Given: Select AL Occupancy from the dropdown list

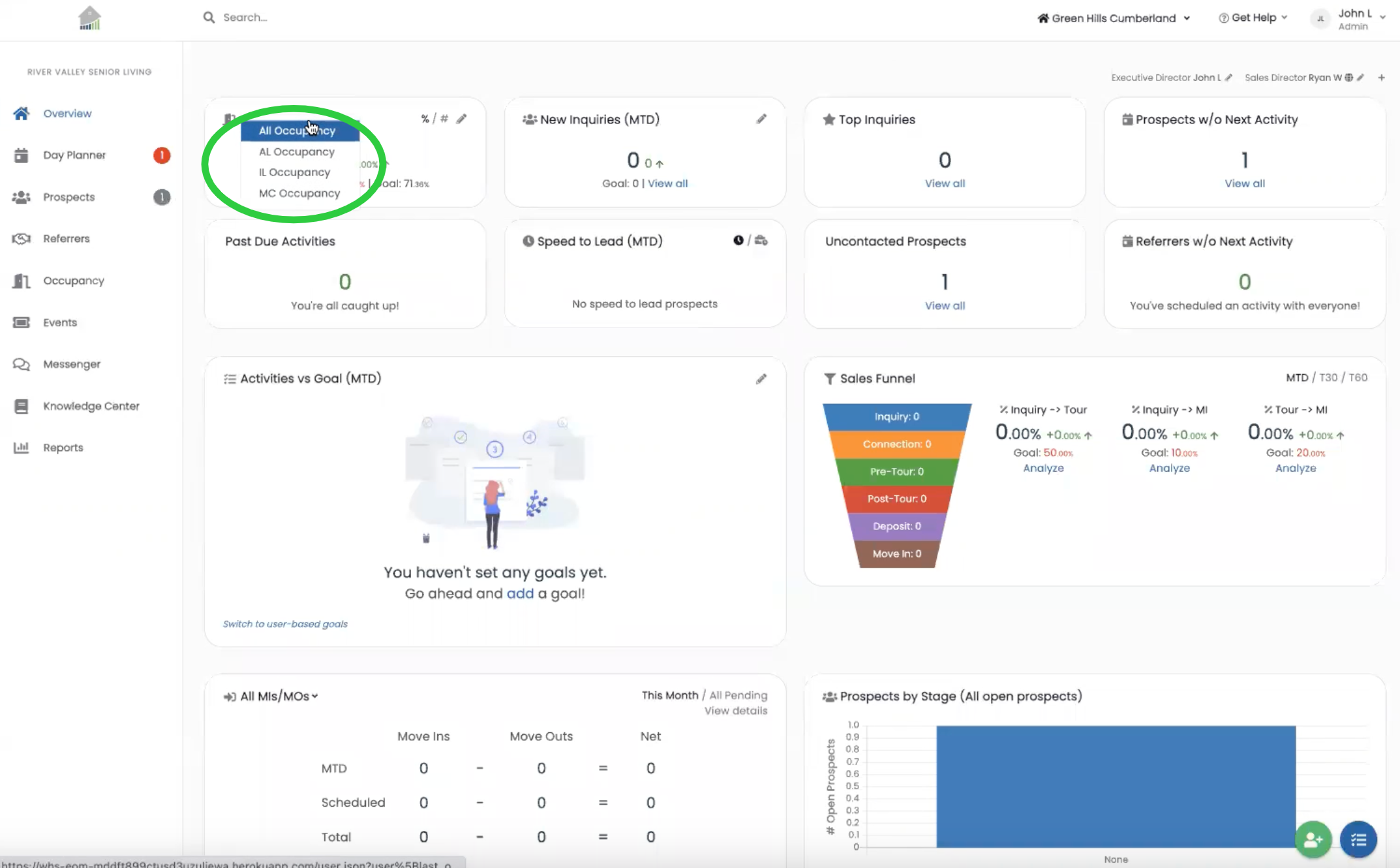Looking at the screenshot, I should coord(297,151).
